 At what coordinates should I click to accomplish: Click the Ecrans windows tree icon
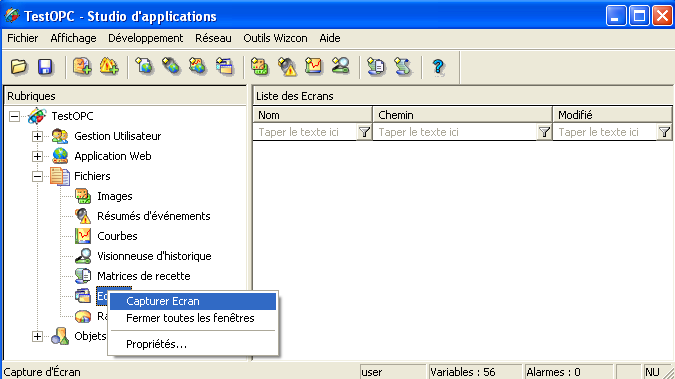[83, 296]
